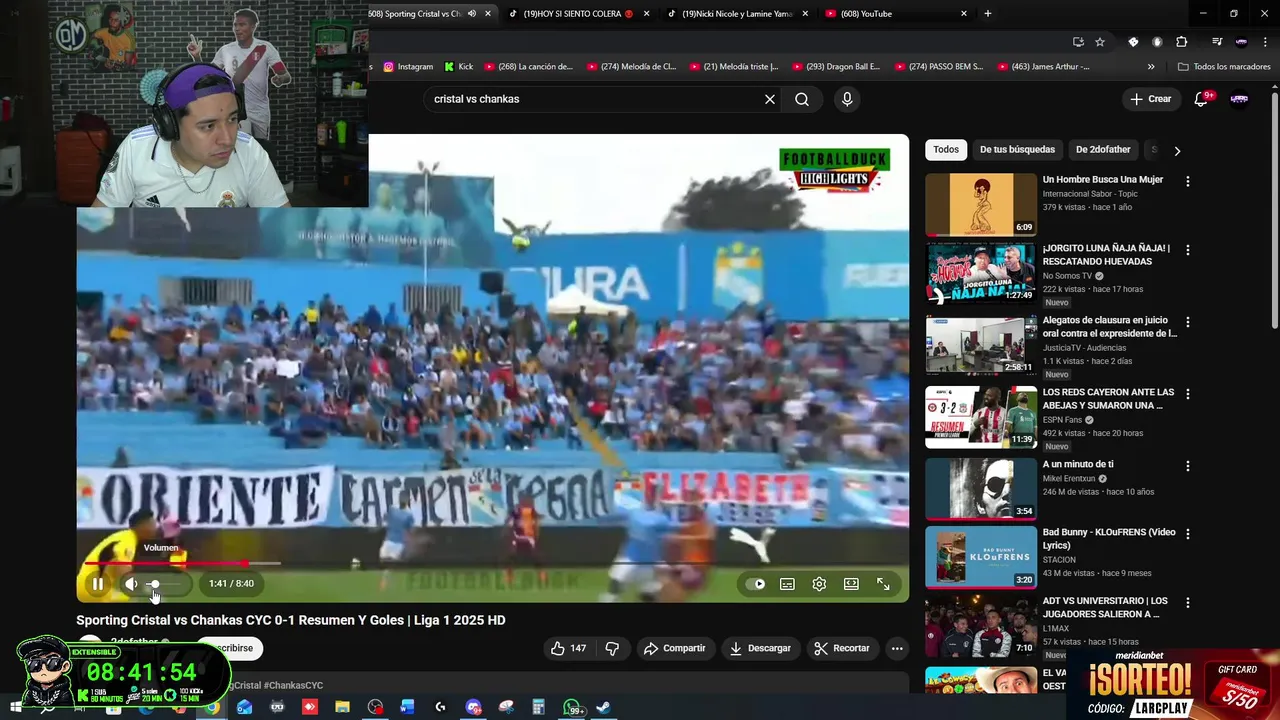Click the install app icon in the address bar
Image resolution: width=1280 pixels, height=720 pixels.
click(x=1078, y=42)
